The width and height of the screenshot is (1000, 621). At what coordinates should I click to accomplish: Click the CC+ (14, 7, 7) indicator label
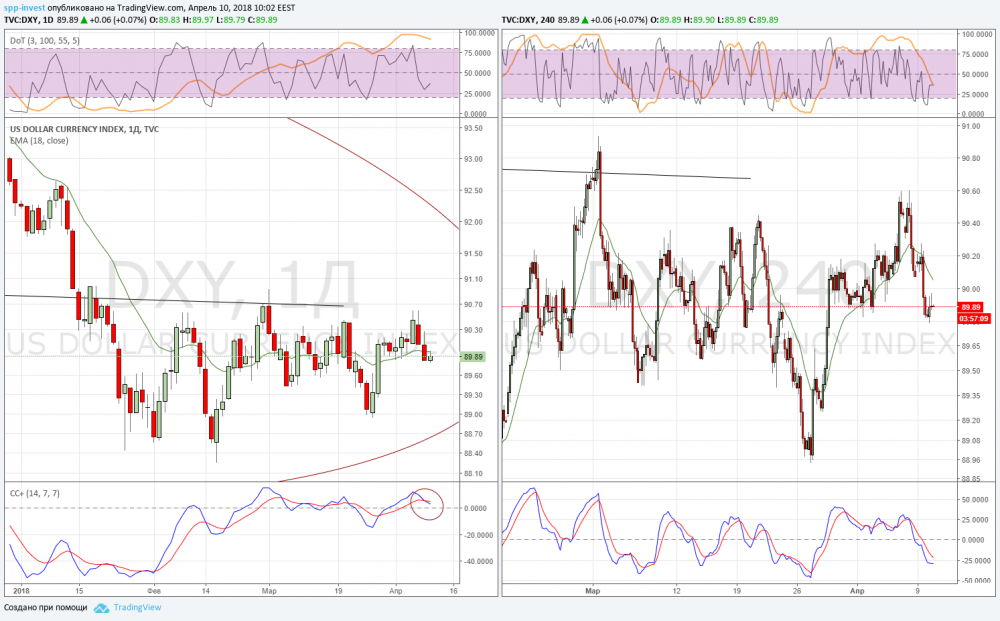click(x=35, y=493)
